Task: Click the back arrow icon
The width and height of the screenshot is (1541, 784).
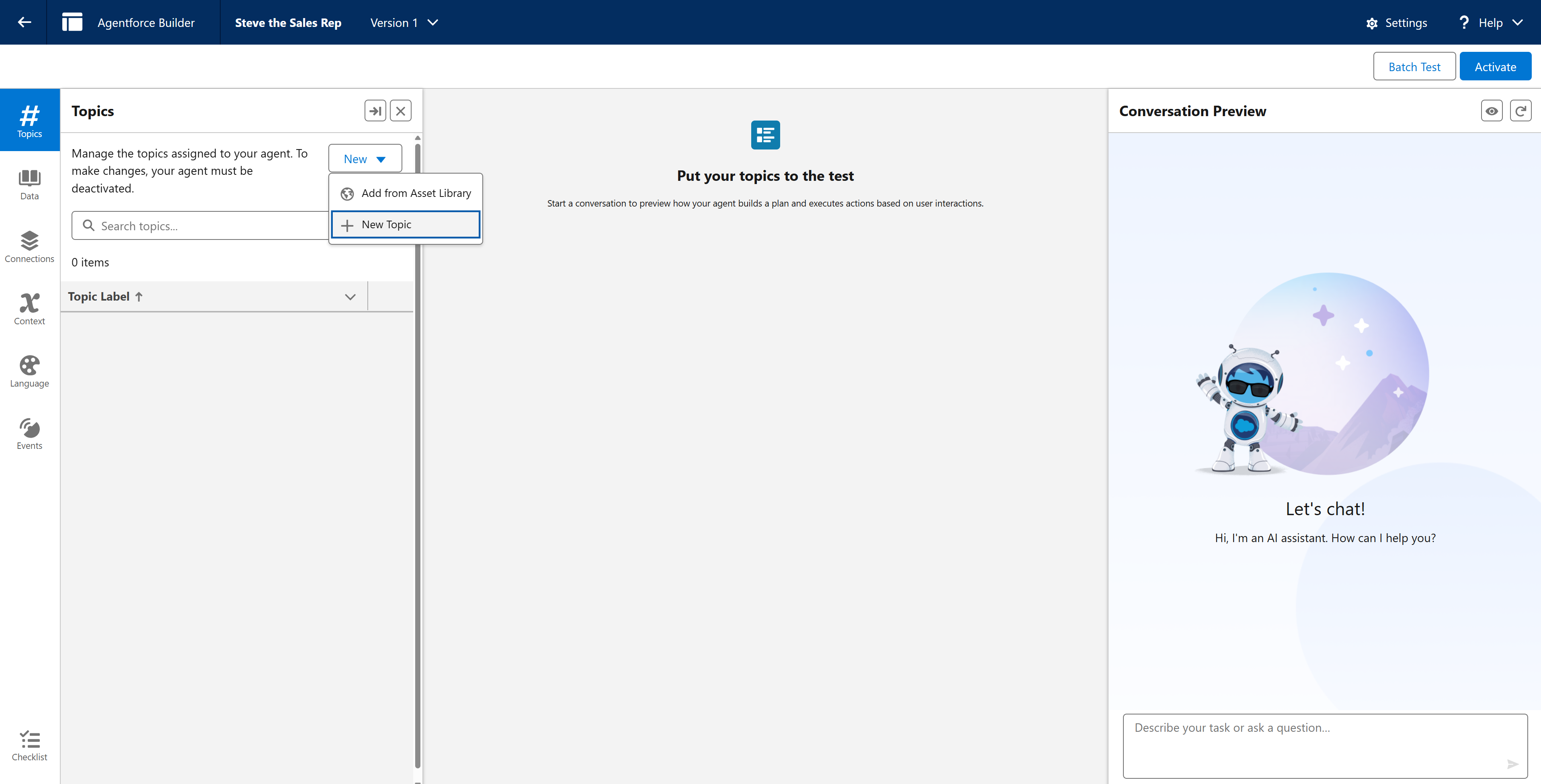Action: pos(24,22)
